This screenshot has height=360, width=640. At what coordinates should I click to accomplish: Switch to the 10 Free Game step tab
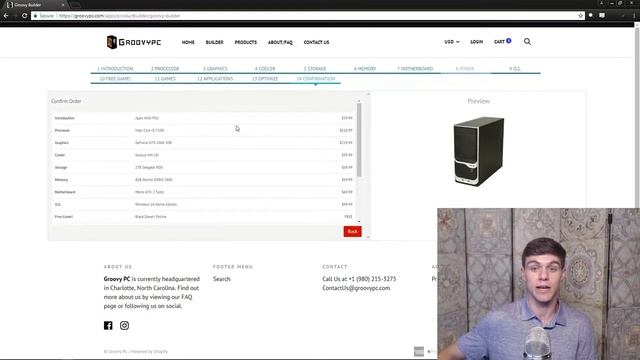[x=116, y=78]
